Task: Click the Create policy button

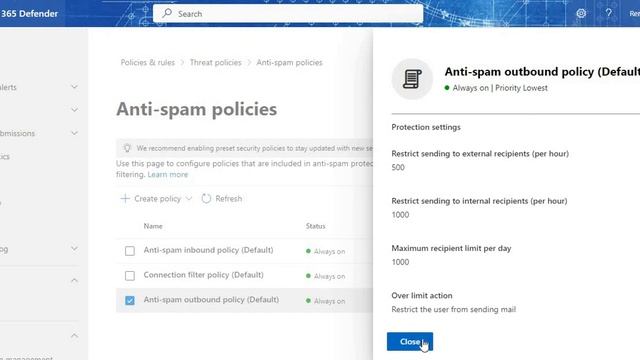Action: pos(157,198)
